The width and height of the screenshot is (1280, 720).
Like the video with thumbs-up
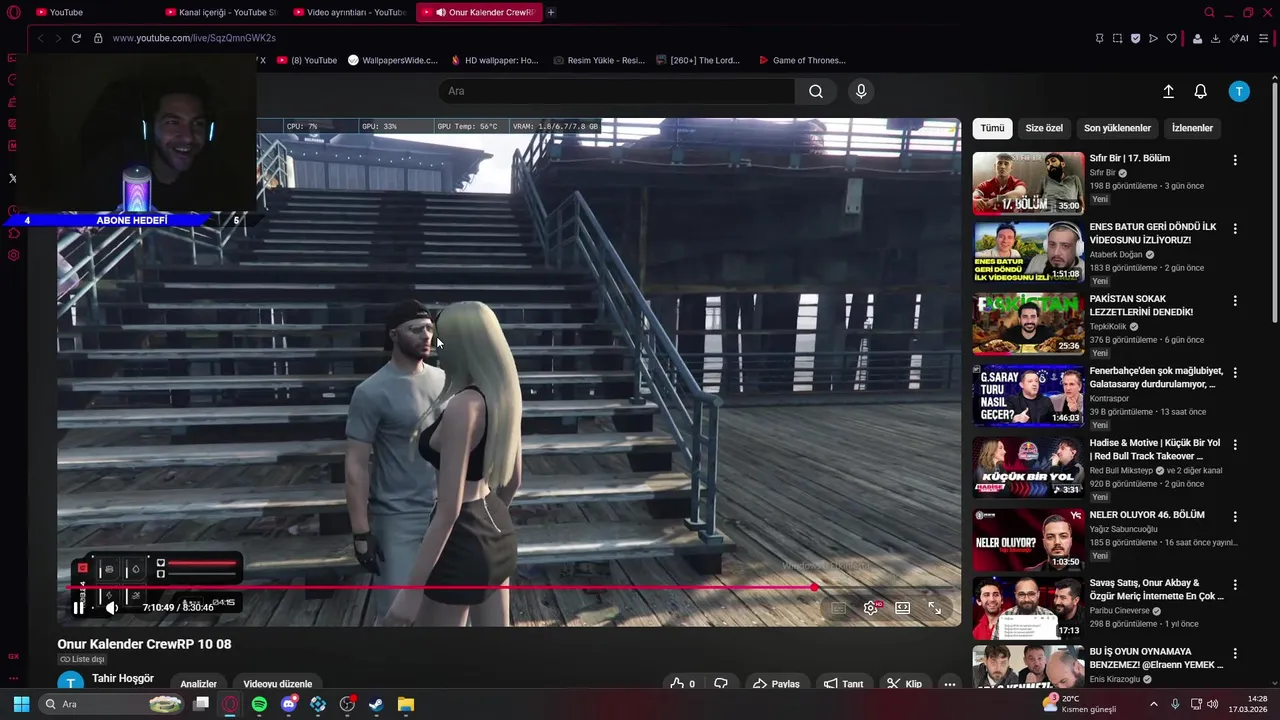[683, 684]
